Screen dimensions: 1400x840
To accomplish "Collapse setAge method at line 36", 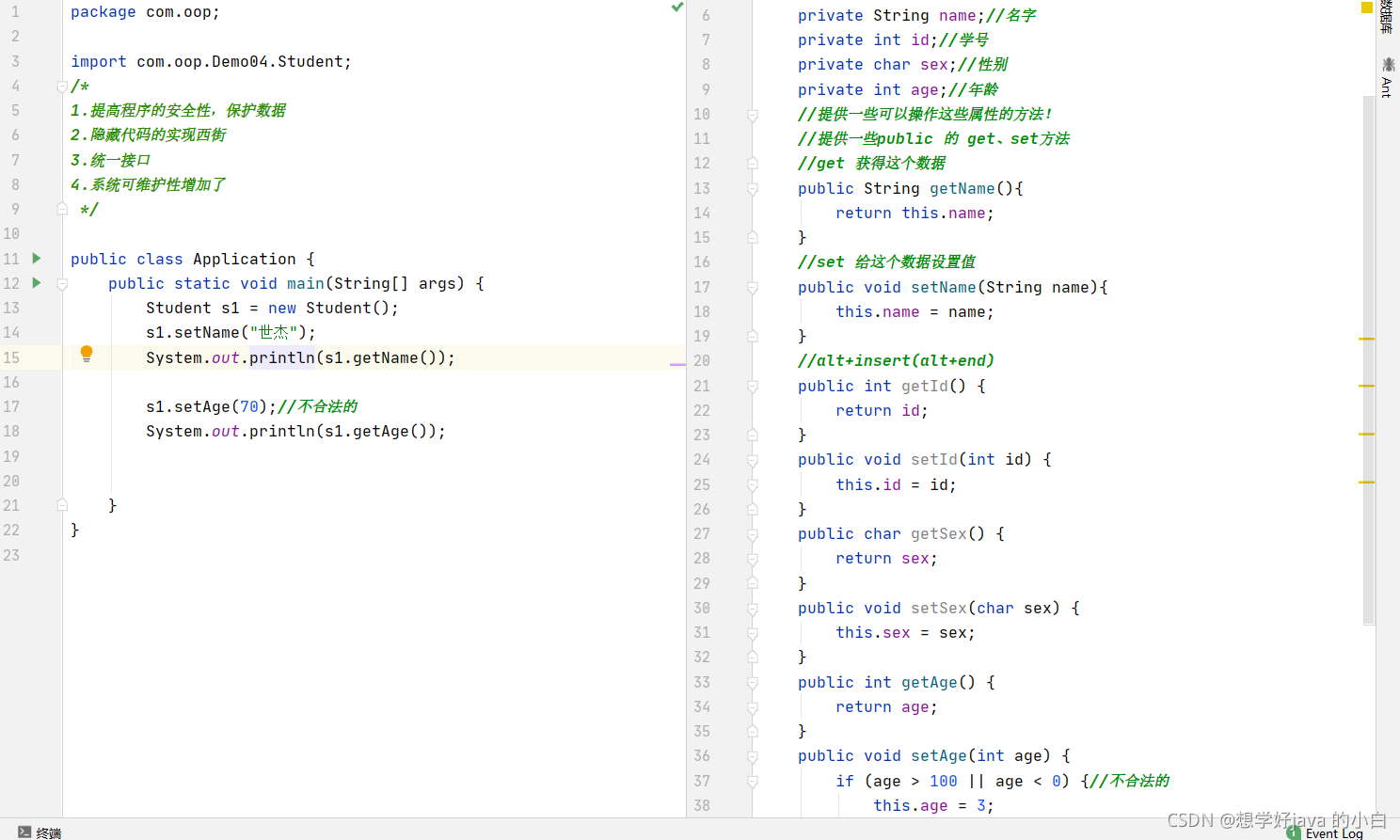I will point(753,756).
